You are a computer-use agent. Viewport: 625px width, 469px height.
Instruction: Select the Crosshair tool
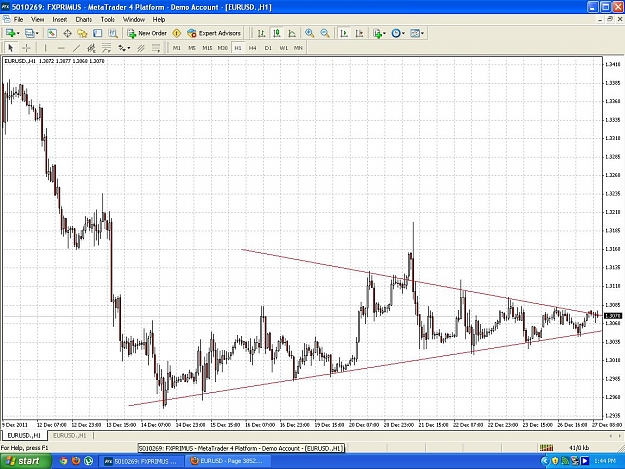pos(26,48)
